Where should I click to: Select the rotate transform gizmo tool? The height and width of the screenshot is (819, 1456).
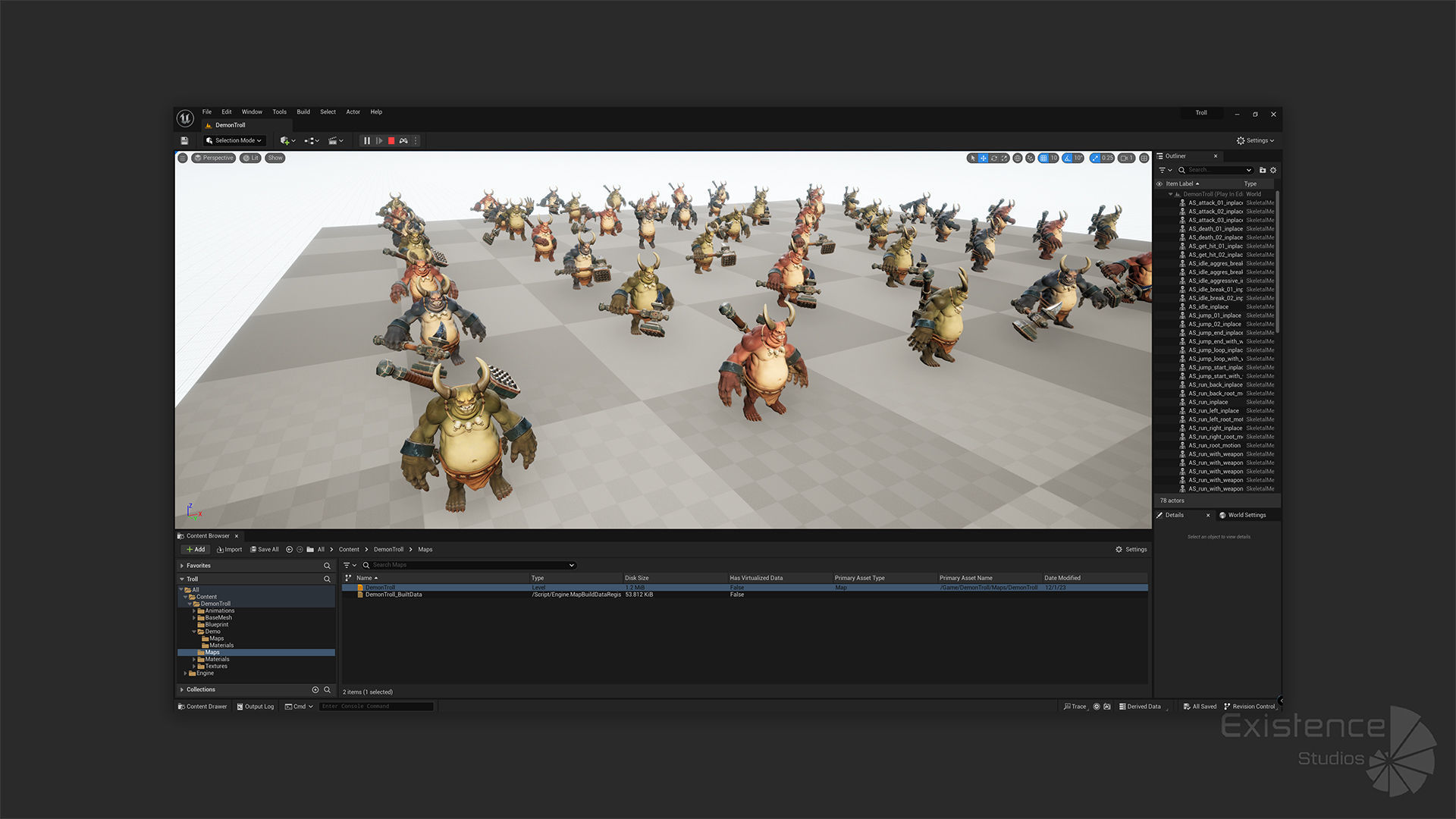coord(994,158)
